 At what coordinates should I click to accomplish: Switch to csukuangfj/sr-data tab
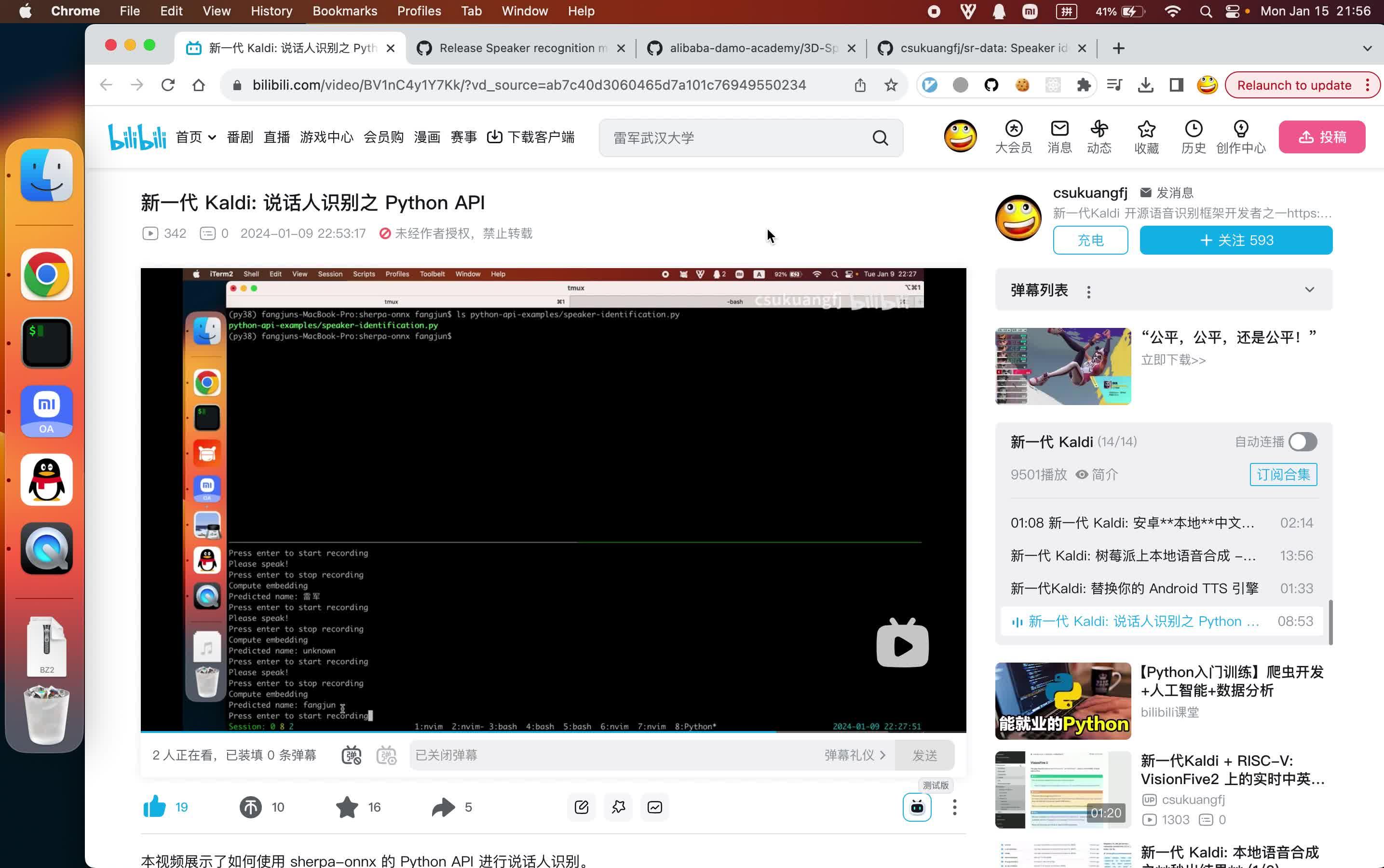click(982, 48)
